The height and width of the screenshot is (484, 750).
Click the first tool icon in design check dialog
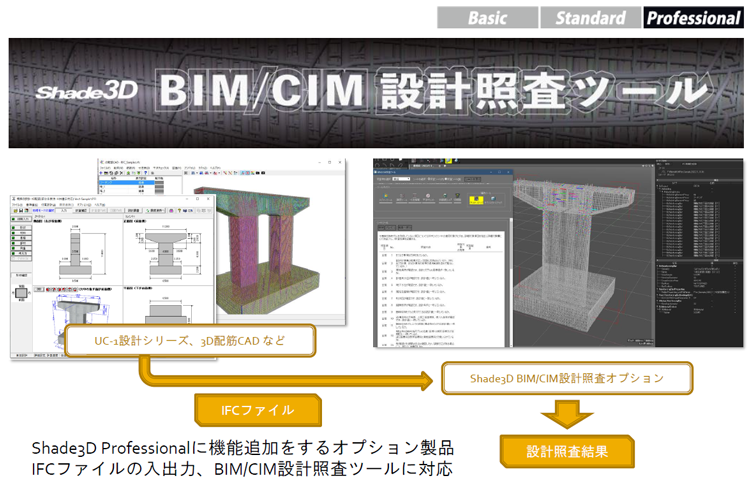pyautogui.click(x=386, y=197)
